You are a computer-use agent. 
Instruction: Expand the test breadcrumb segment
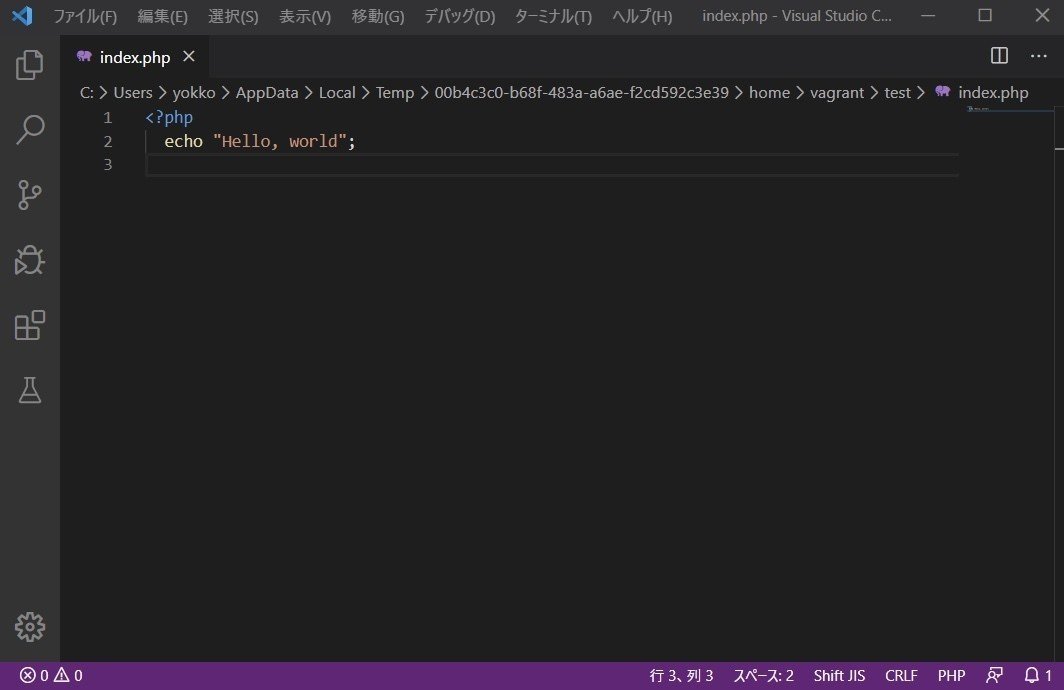click(897, 93)
